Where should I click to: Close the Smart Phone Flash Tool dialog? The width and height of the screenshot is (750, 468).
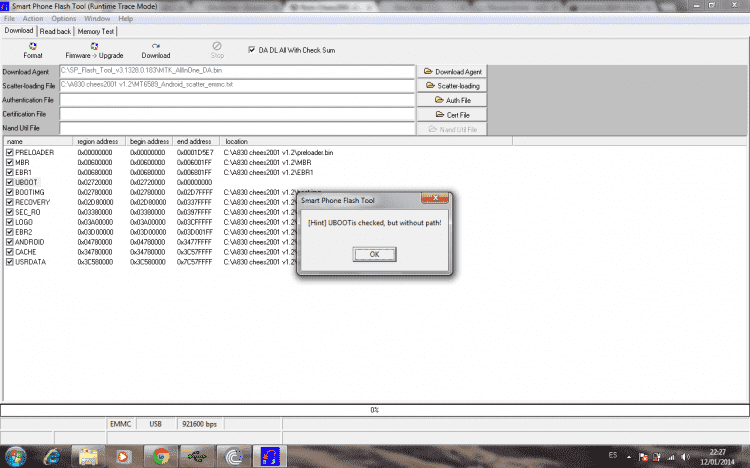435,198
